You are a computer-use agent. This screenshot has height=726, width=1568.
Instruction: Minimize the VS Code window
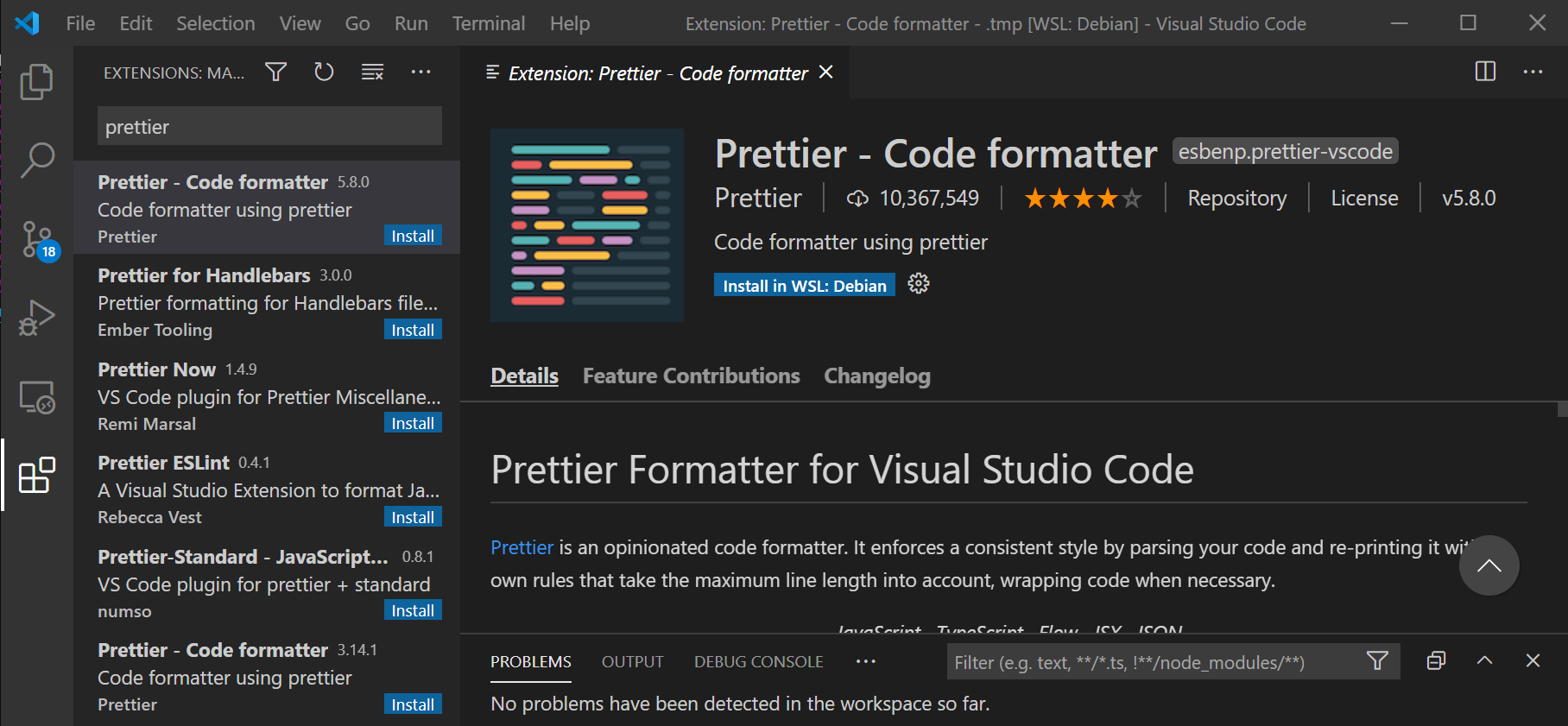(1400, 23)
